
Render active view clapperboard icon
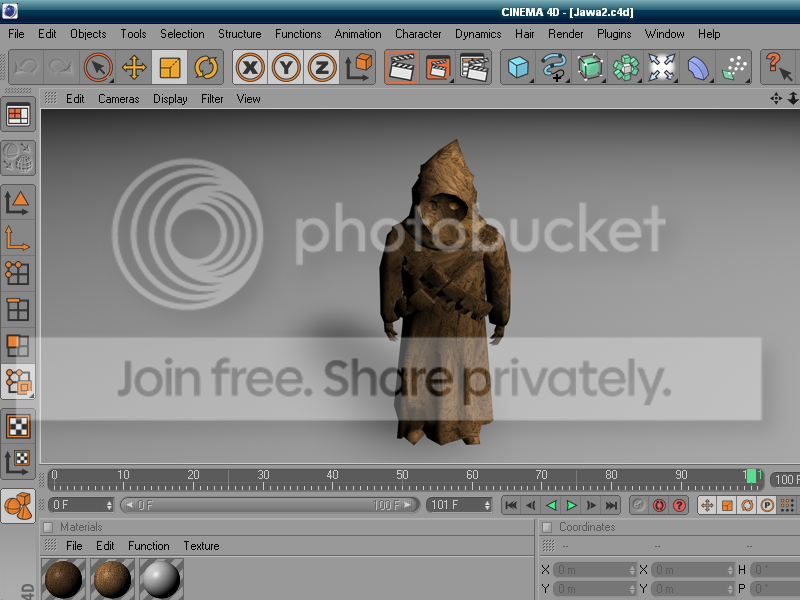[x=402, y=67]
